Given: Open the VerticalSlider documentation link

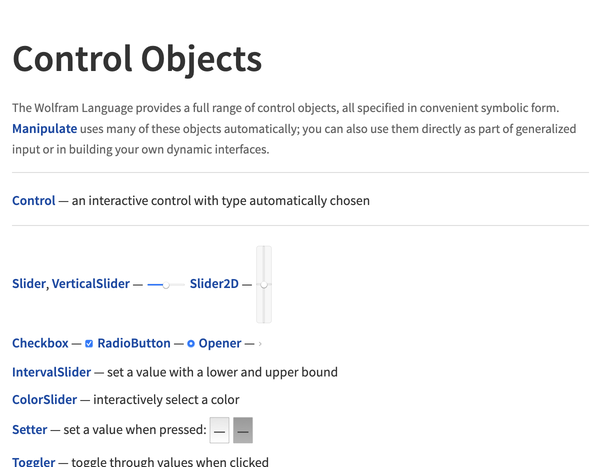Looking at the screenshot, I should tap(91, 284).
